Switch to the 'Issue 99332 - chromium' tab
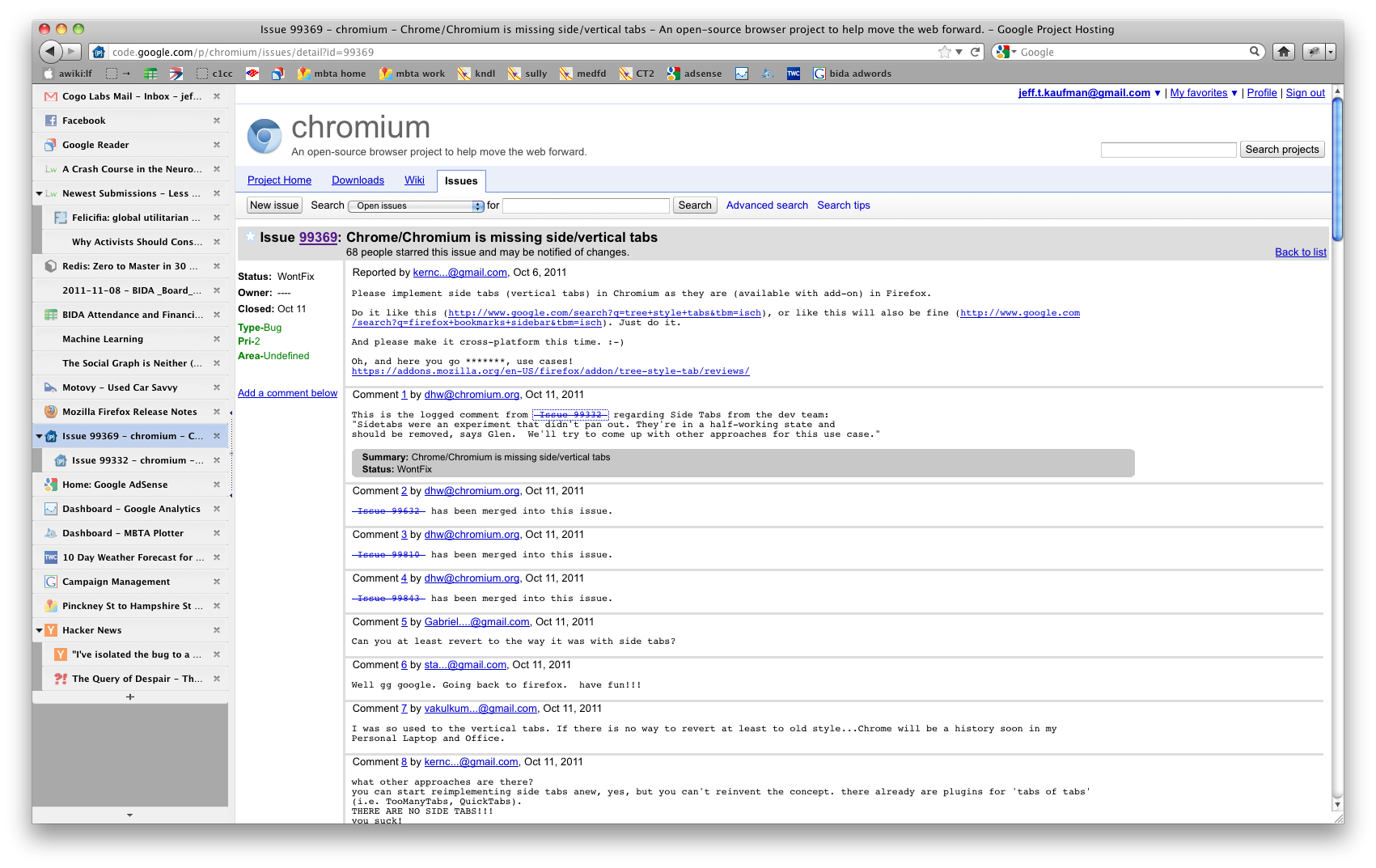The image size is (1376, 868). pyautogui.click(x=135, y=460)
